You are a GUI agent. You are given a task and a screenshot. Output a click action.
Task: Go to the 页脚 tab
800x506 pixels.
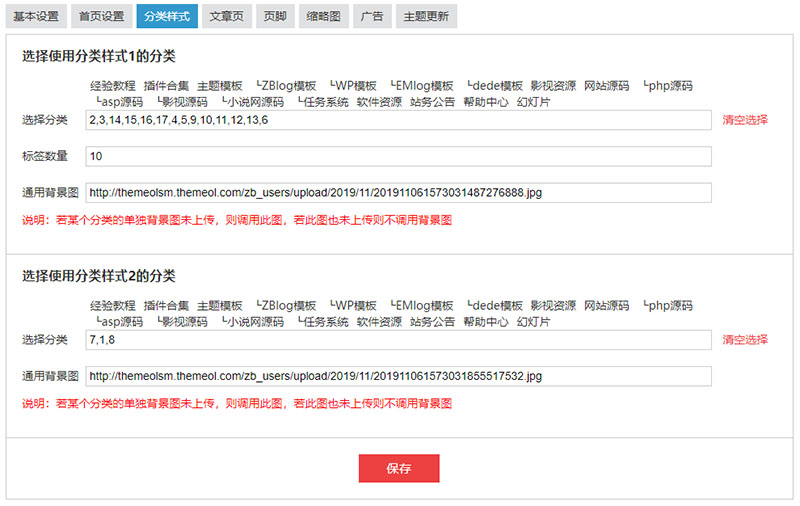(274, 17)
